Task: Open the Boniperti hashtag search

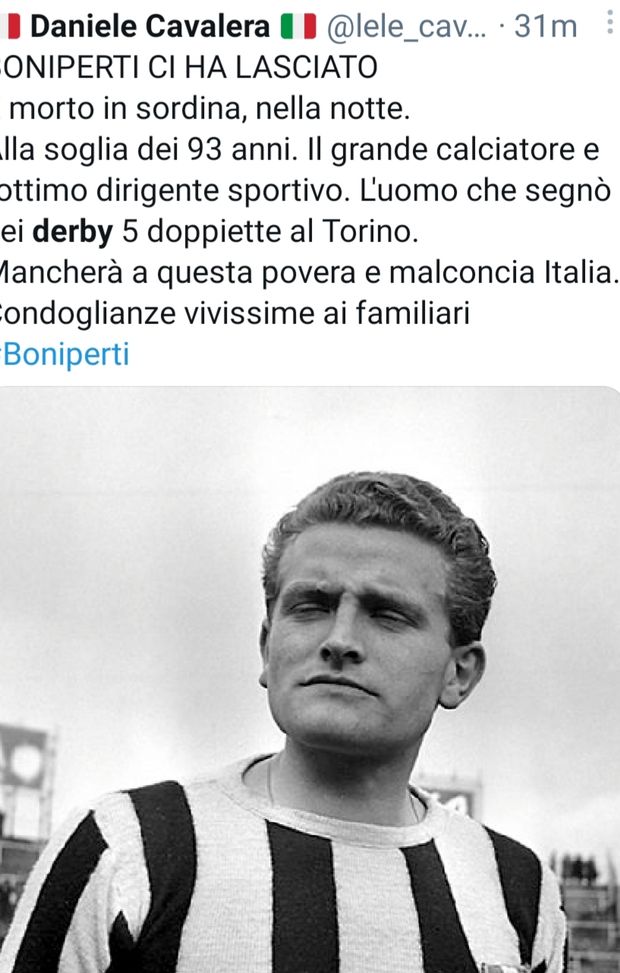Action: (x=65, y=354)
